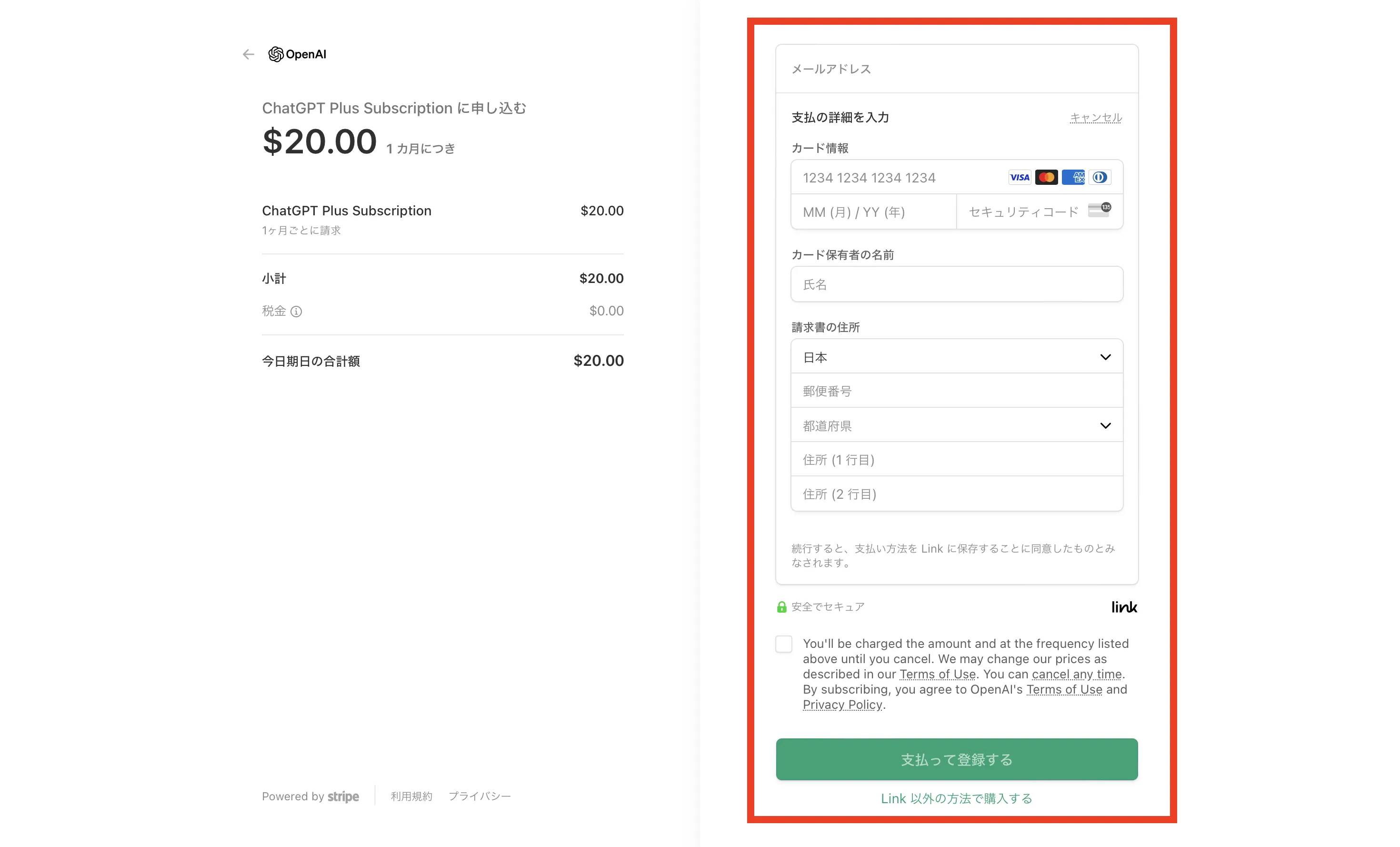Open the 日本 country dropdown
The height and width of the screenshot is (847, 1400).
[x=957, y=357]
